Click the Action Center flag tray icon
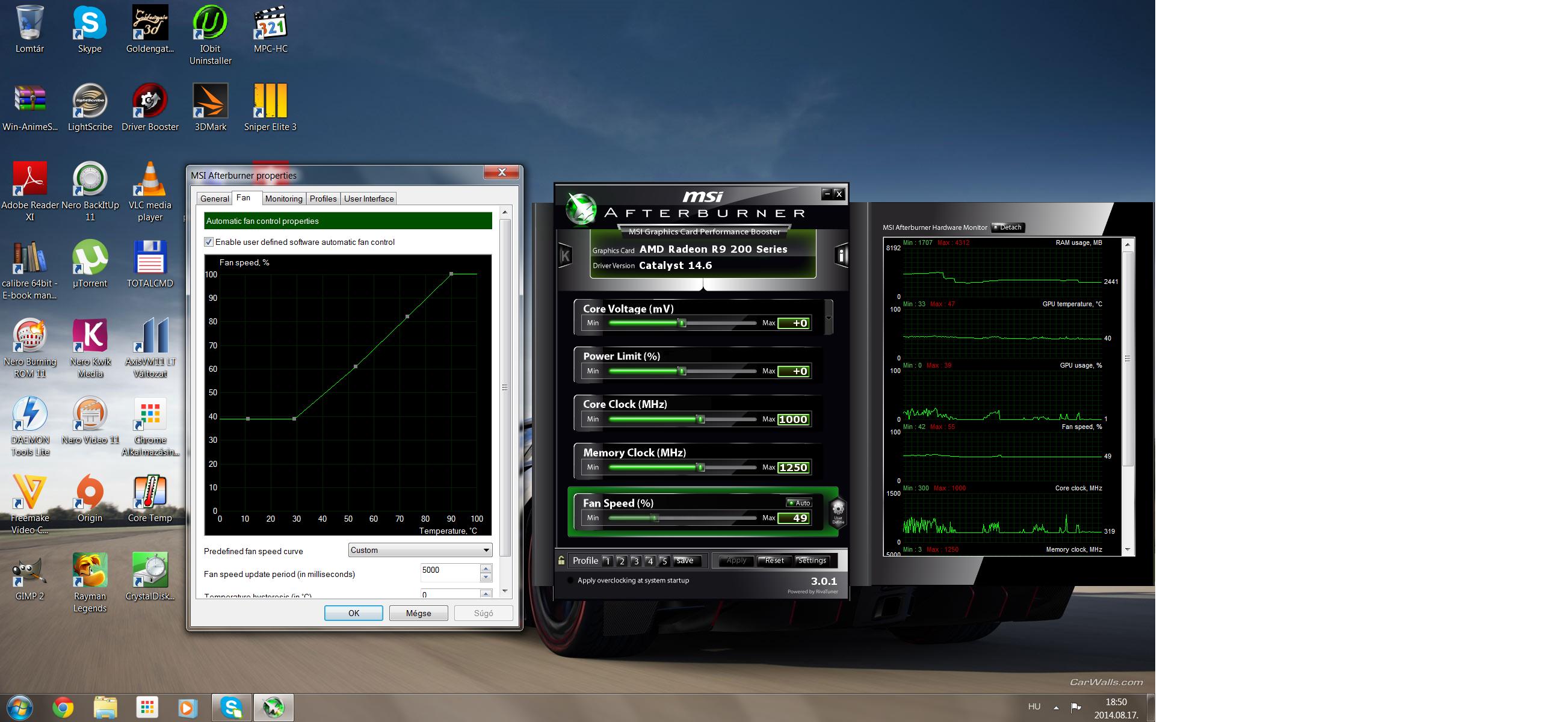 (1076, 707)
